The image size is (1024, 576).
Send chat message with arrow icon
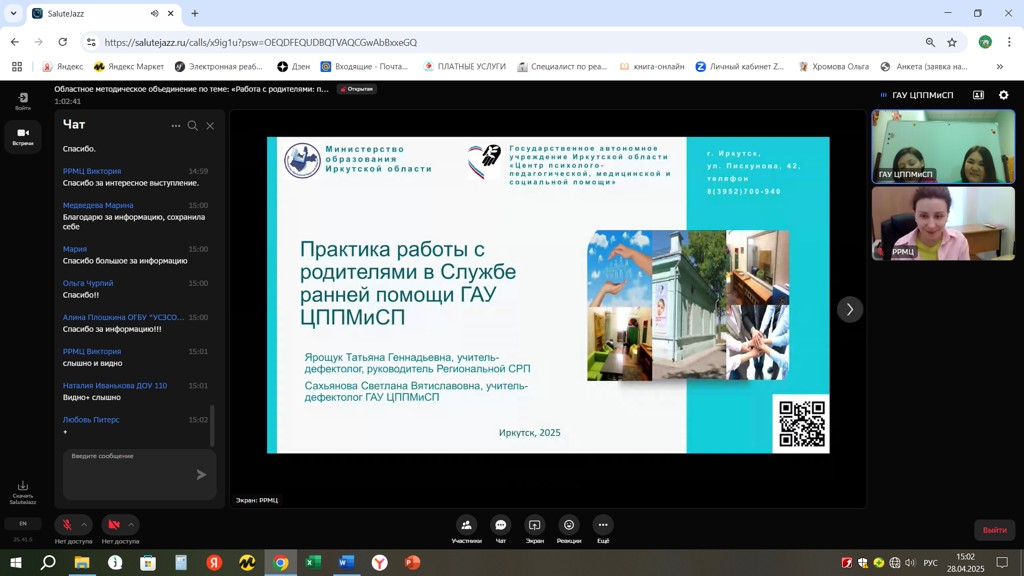coord(201,475)
